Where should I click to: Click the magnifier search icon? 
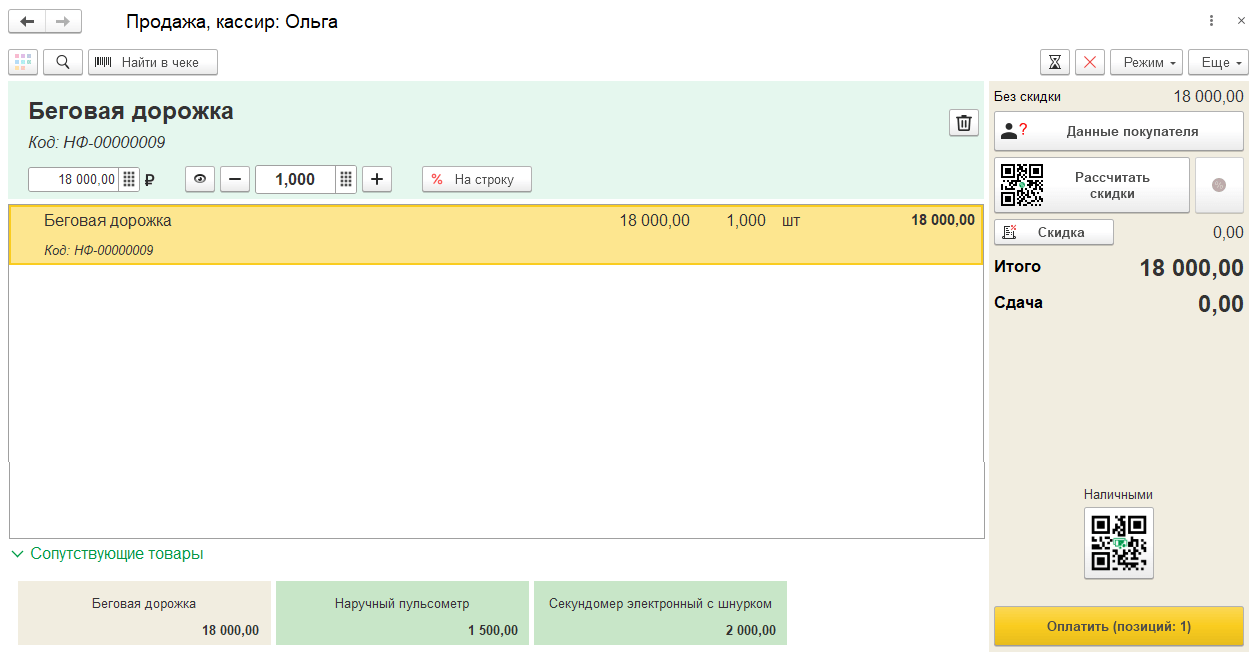point(63,62)
